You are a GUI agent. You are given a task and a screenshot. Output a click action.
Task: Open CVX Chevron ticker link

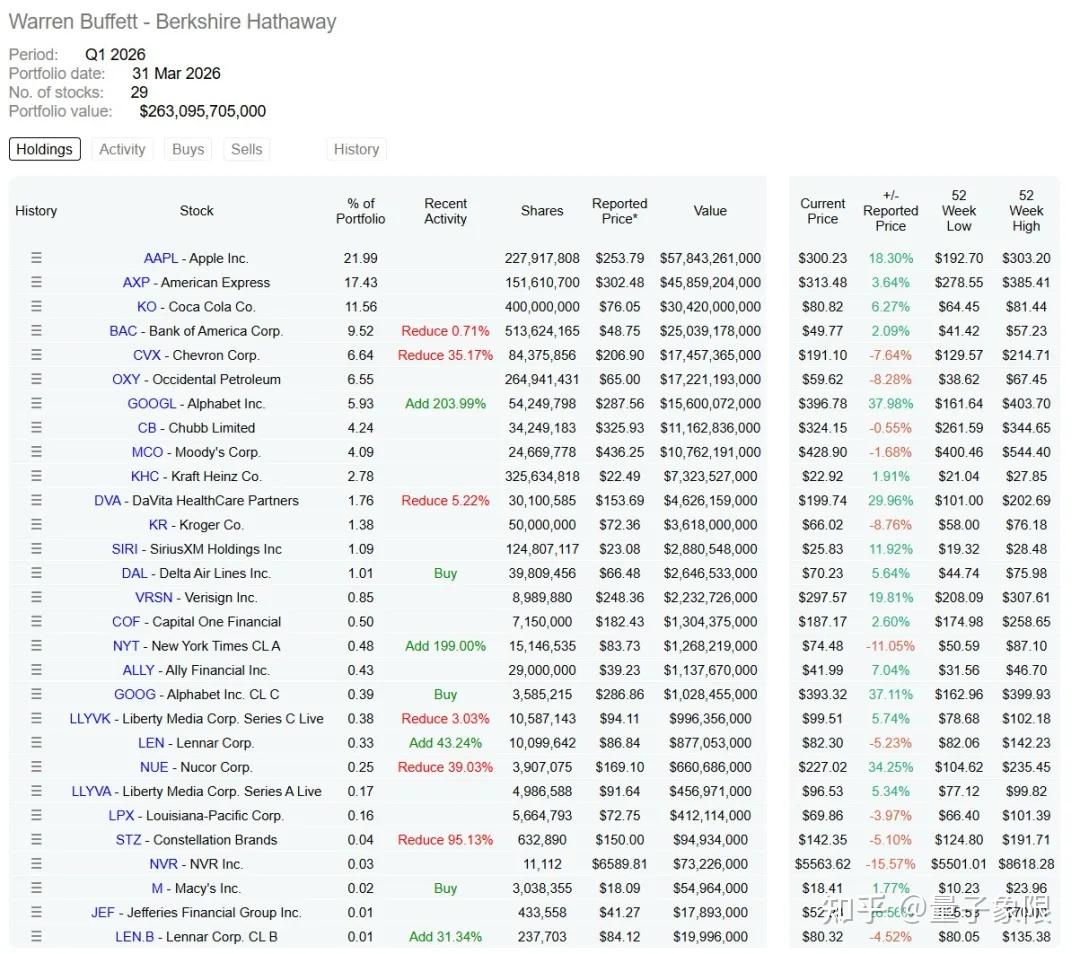147,355
